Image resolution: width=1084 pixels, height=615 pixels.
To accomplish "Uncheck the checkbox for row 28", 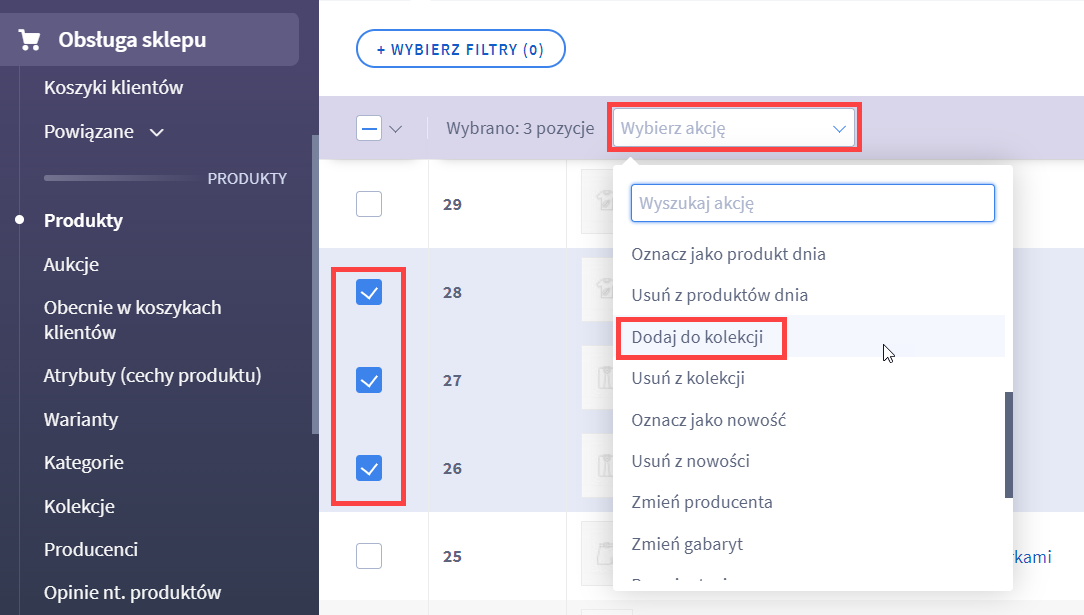I will click(x=368, y=292).
